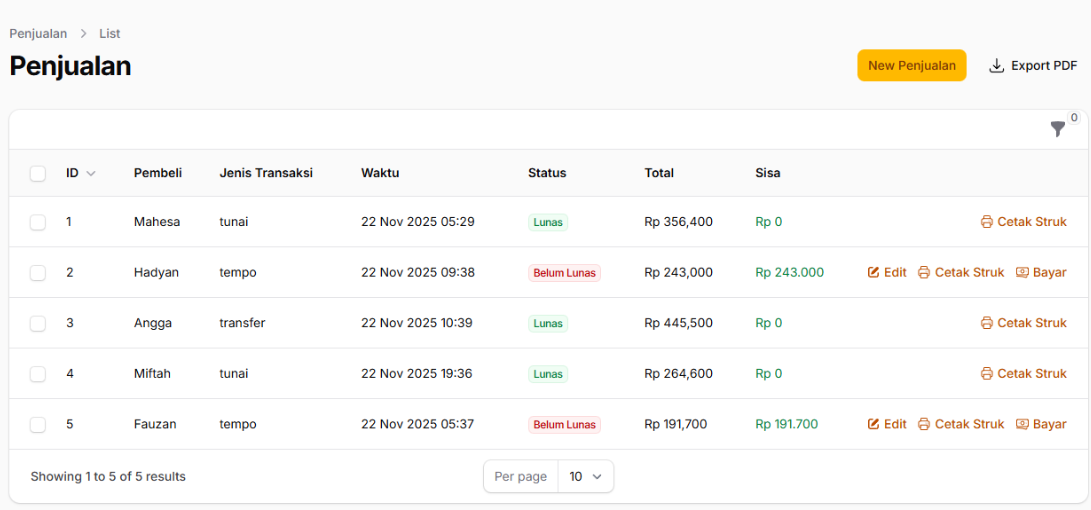This screenshot has height=510, width=1091.
Task: Click printer icon in Hadyan's row
Action: pos(924,272)
